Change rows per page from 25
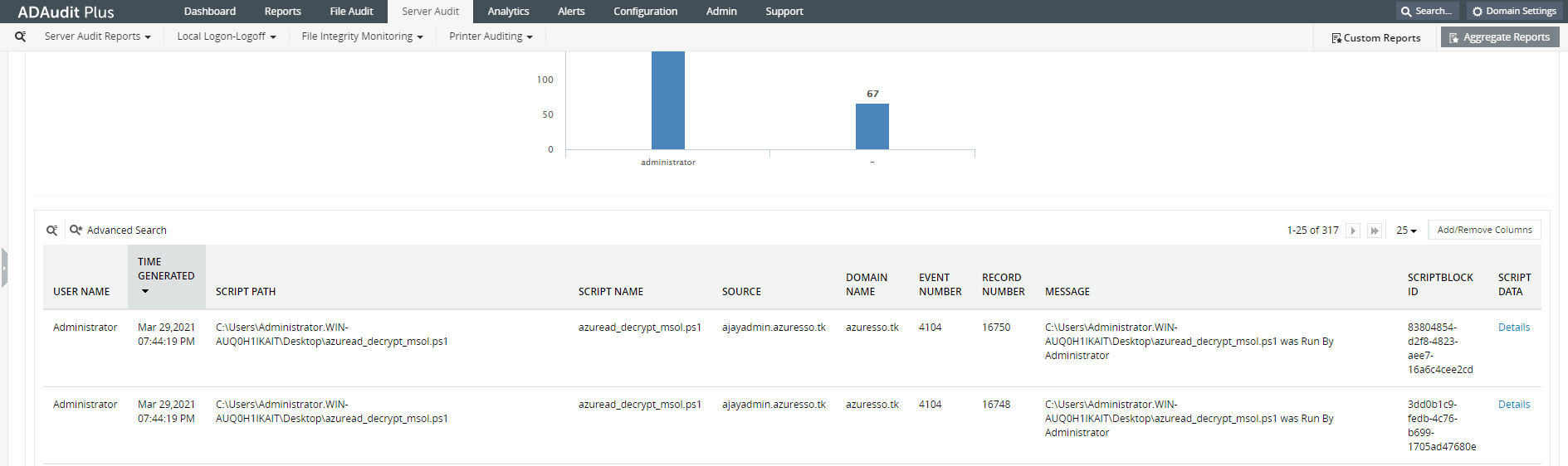The image size is (1568, 466). click(x=1406, y=231)
